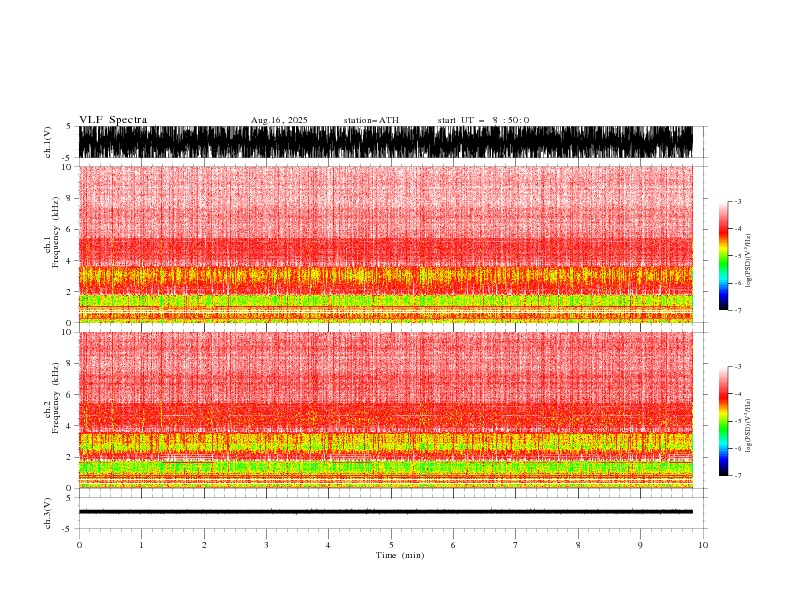Click the "VLF Spectra" plot title
The width and height of the screenshot is (792, 612).
(113, 120)
